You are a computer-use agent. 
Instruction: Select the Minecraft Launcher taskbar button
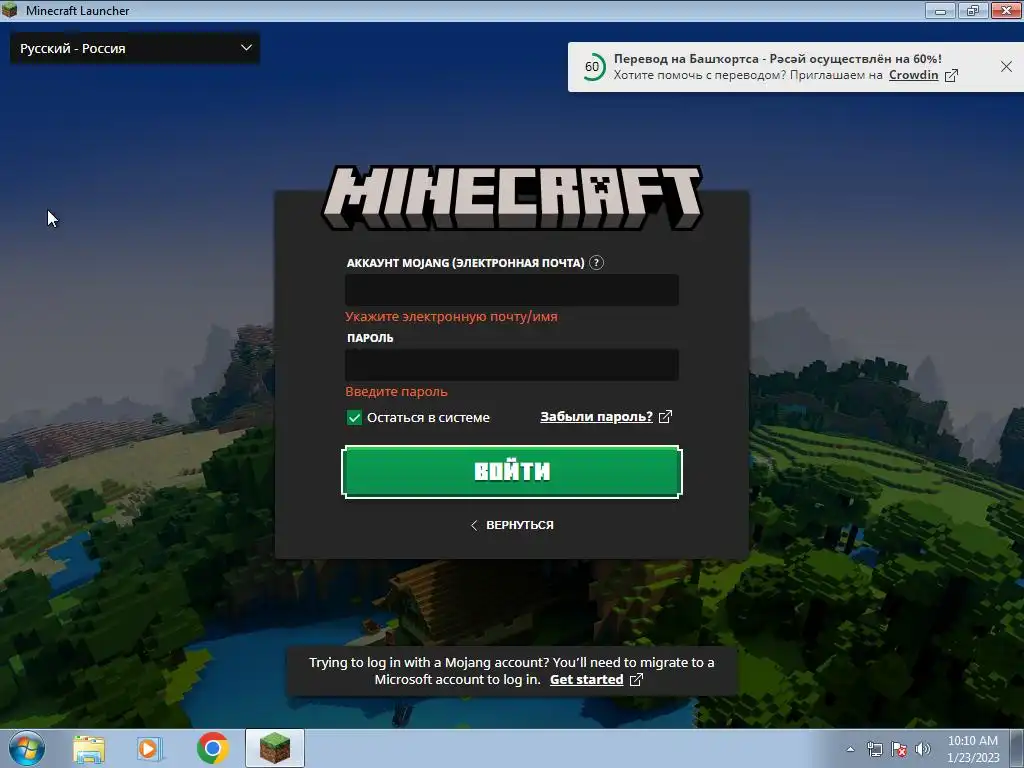275,748
